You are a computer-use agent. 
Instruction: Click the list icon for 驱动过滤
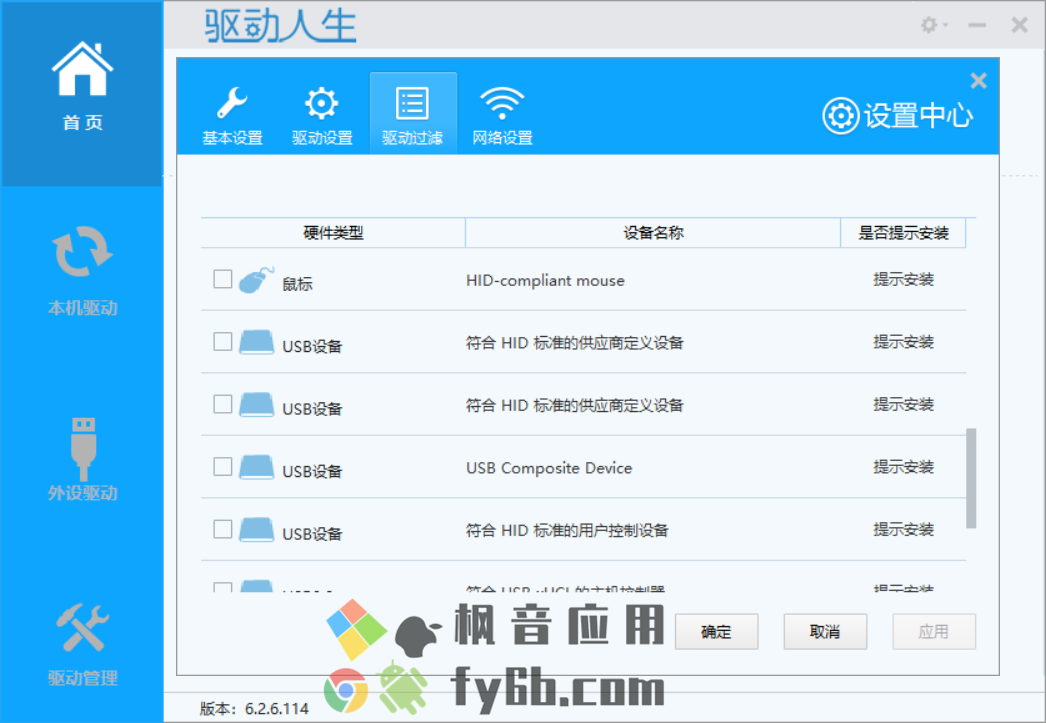tap(412, 103)
